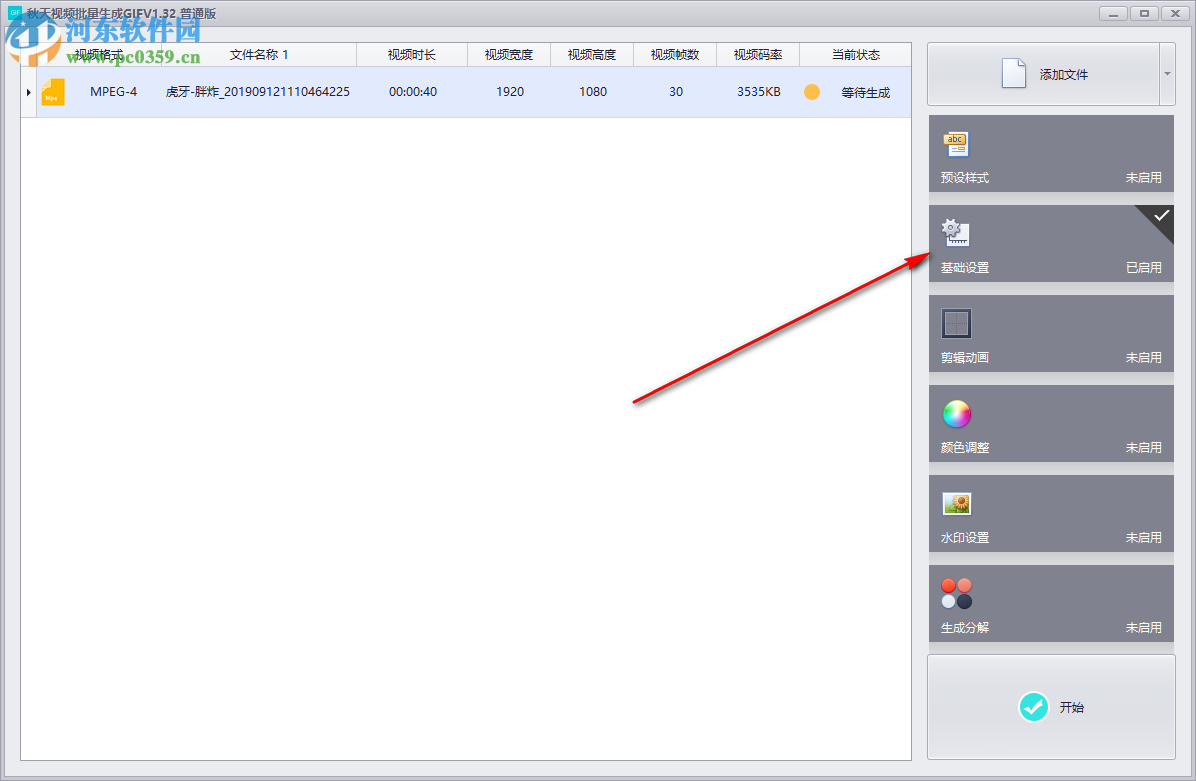Expand the row indicator arrow
Screen dimensions: 1196x781
coord(28,92)
